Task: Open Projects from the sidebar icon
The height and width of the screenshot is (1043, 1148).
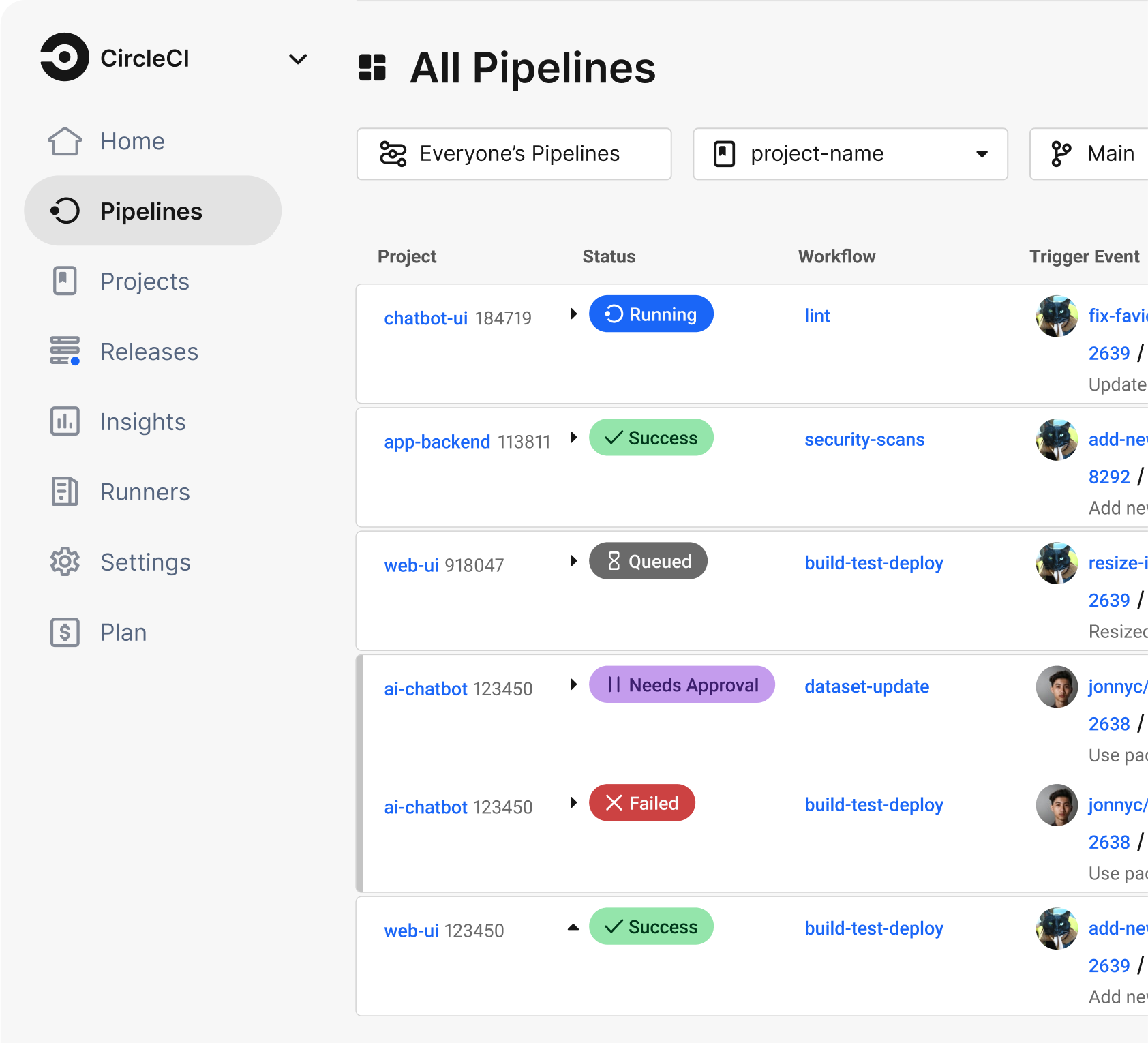Action: coord(65,281)
